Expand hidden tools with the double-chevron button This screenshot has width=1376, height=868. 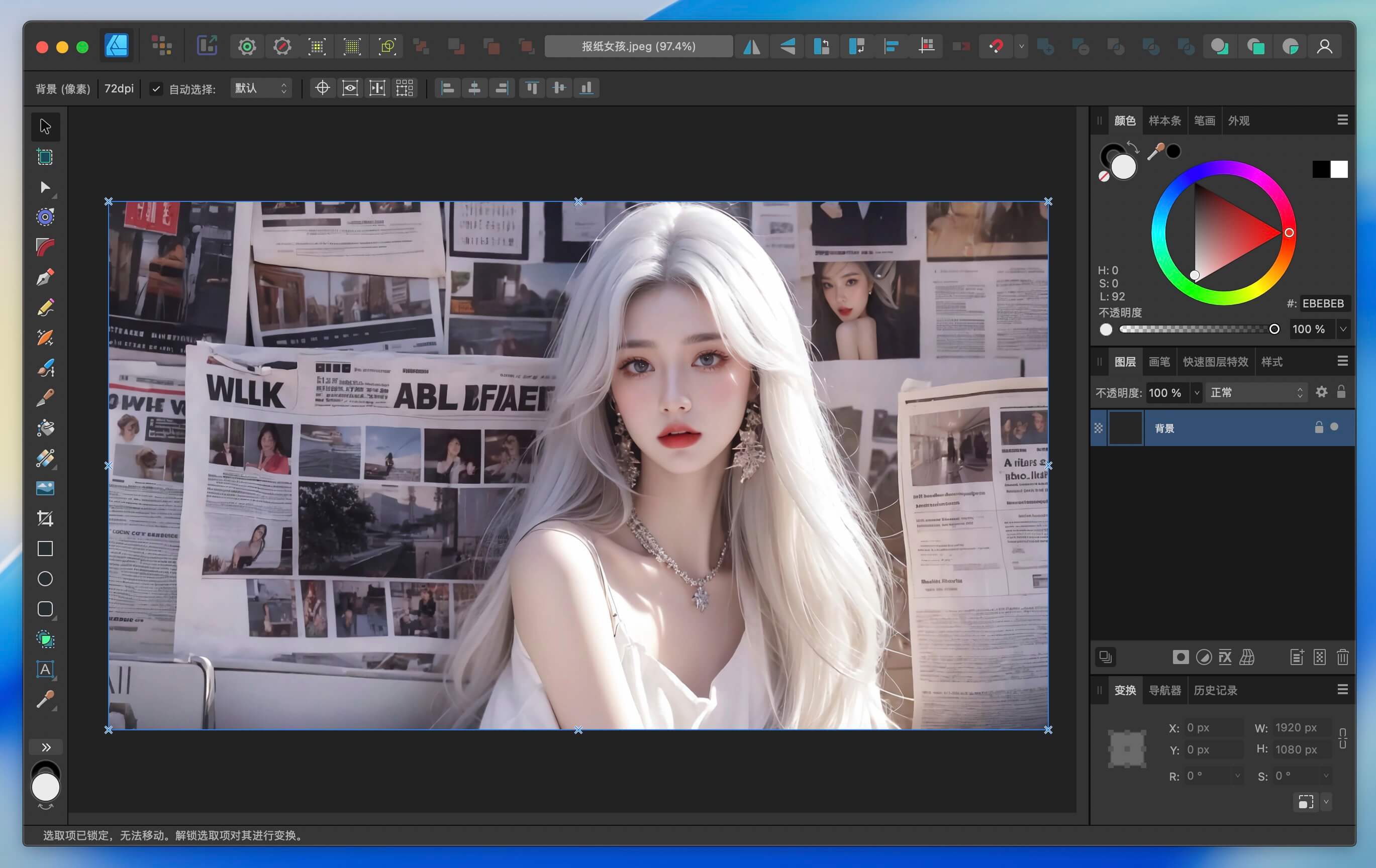click(46, 747)
